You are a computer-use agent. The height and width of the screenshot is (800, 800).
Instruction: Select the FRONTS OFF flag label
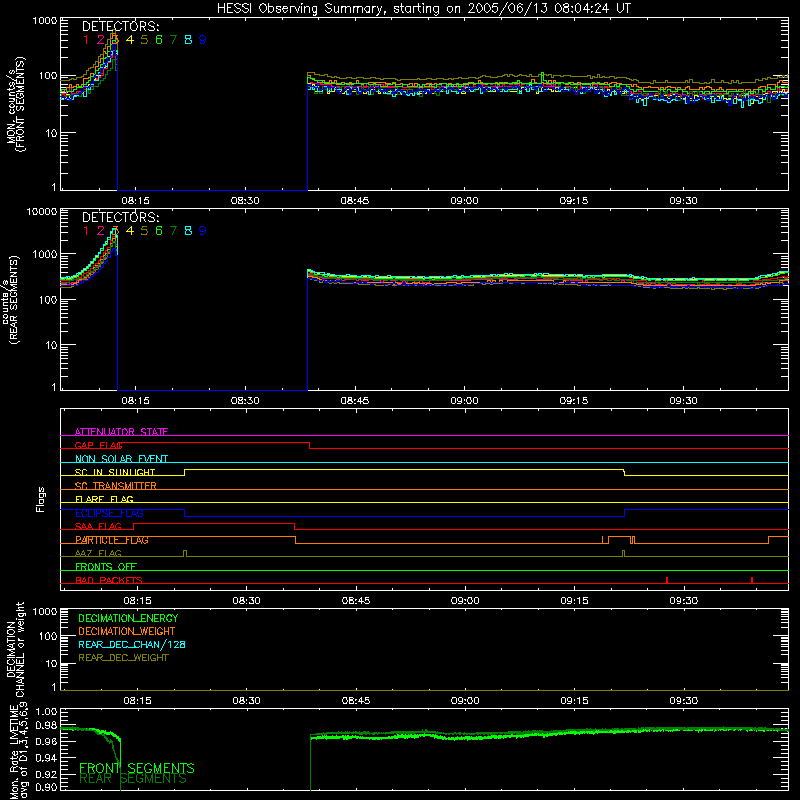[x=106, y=567]
